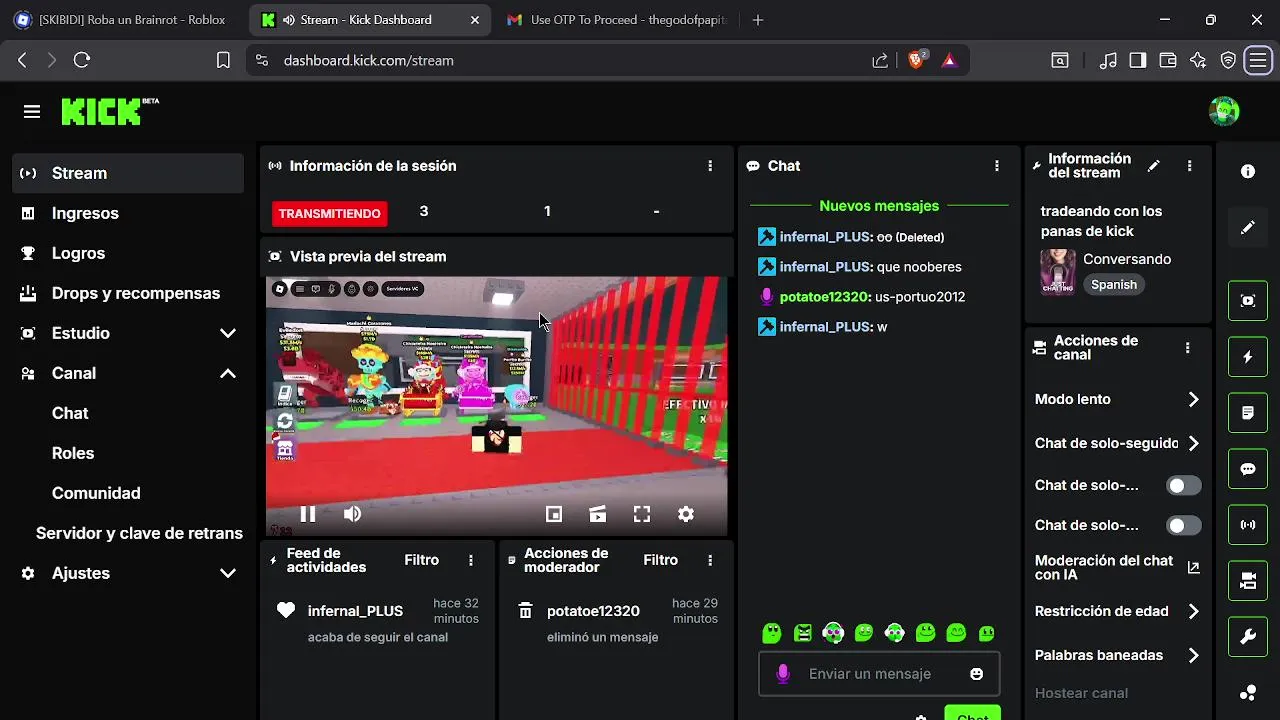
Task: Expand the Estudio sidebar section
Action: tap(129, 333)
